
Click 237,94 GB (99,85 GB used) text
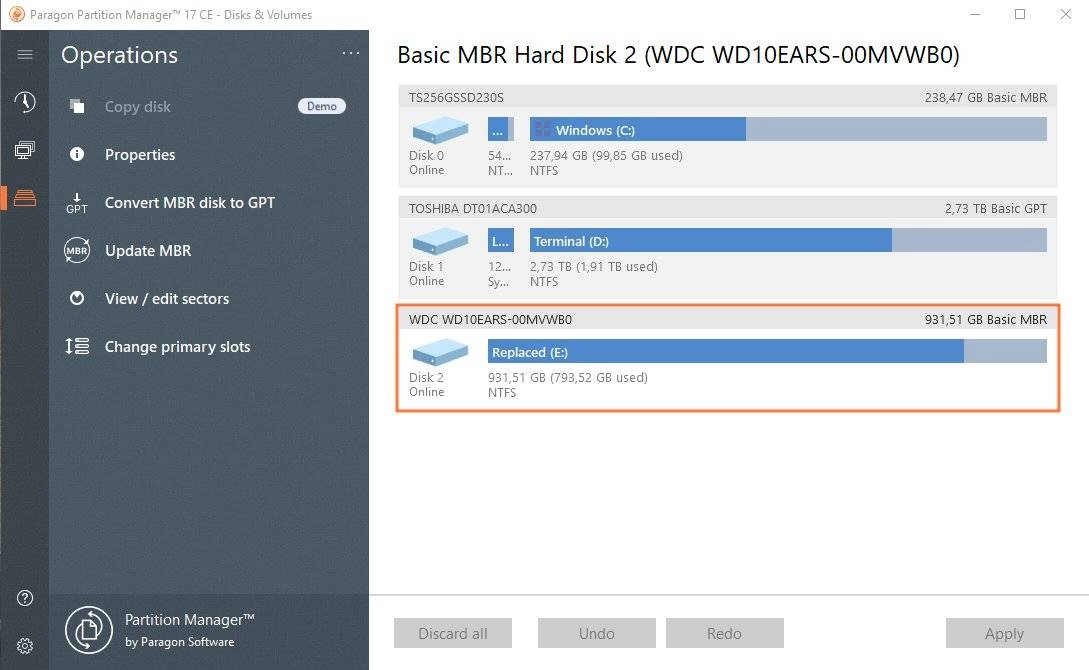[x=606, y=156]
